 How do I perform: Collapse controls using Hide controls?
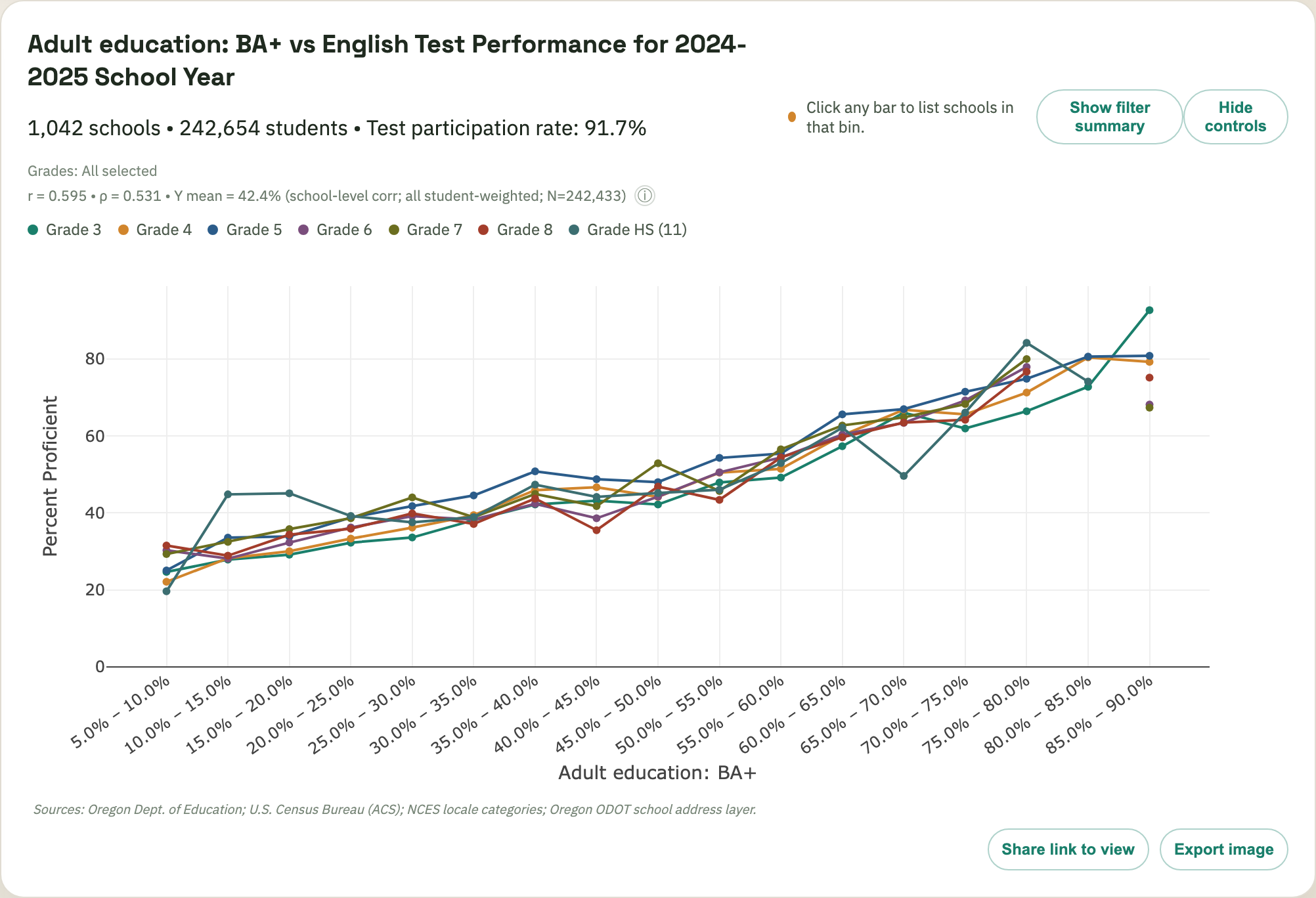(1236, 116)
